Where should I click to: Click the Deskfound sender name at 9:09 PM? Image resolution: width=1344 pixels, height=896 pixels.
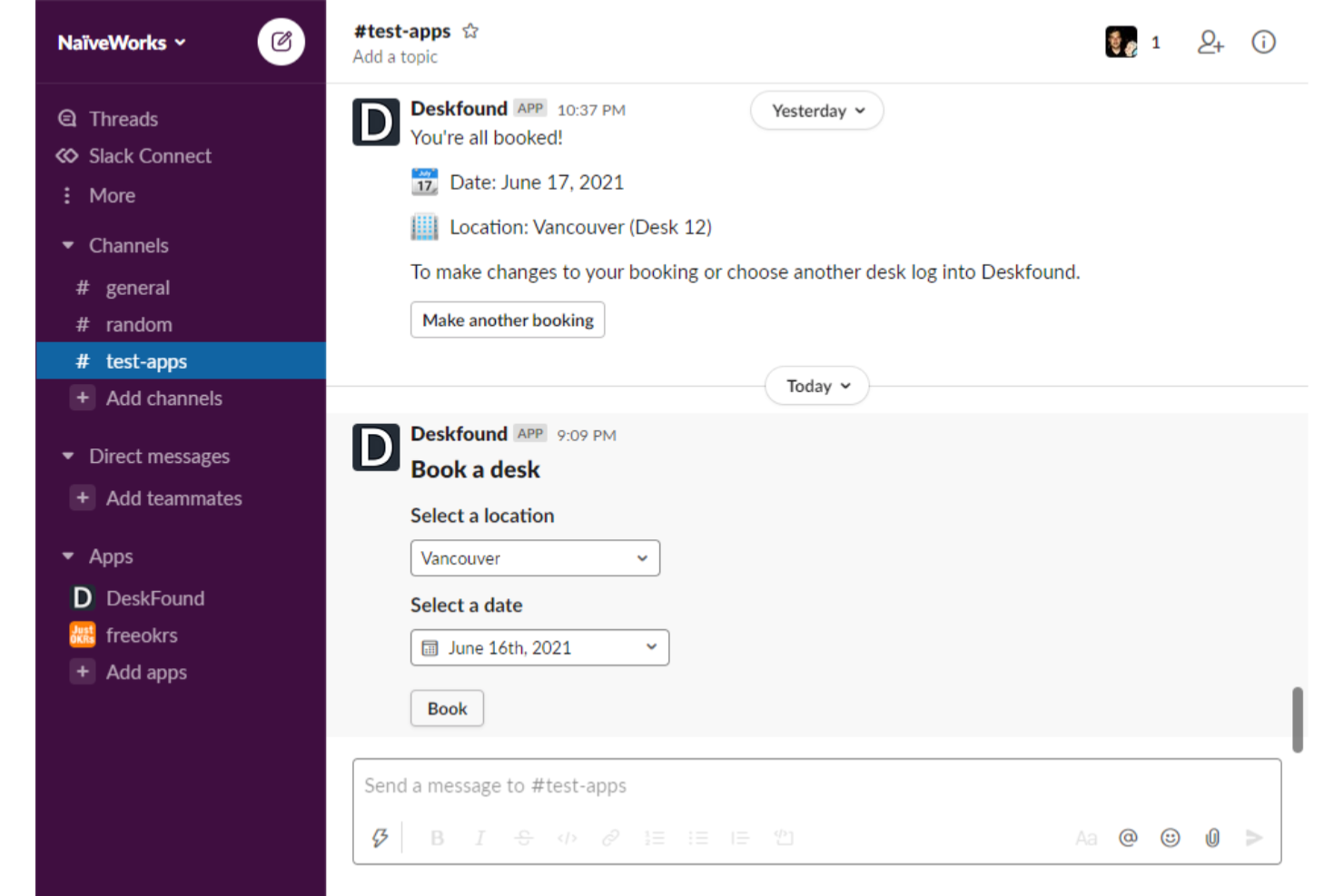click(459, 434)
